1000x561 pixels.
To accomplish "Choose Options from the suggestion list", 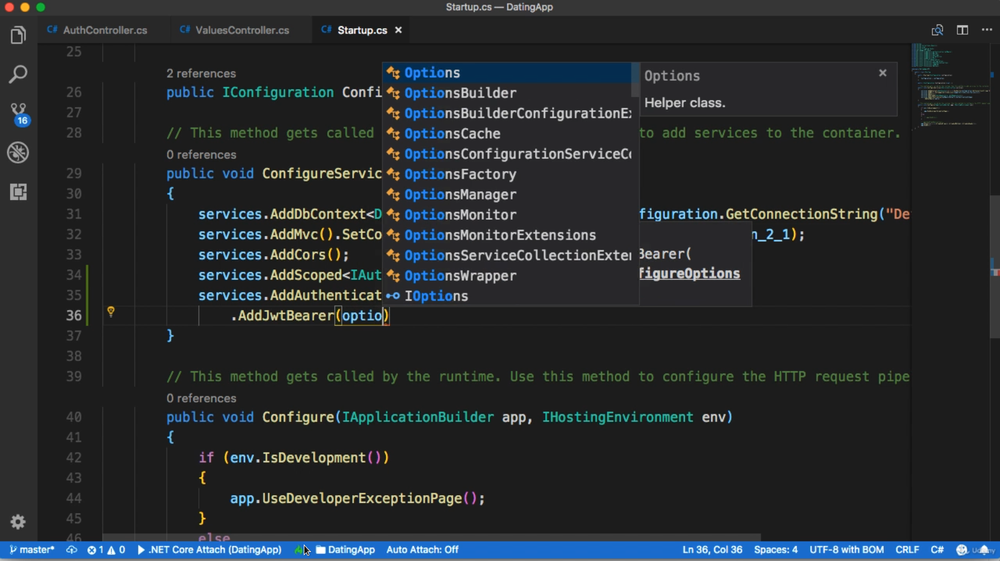I will (507, 73).
